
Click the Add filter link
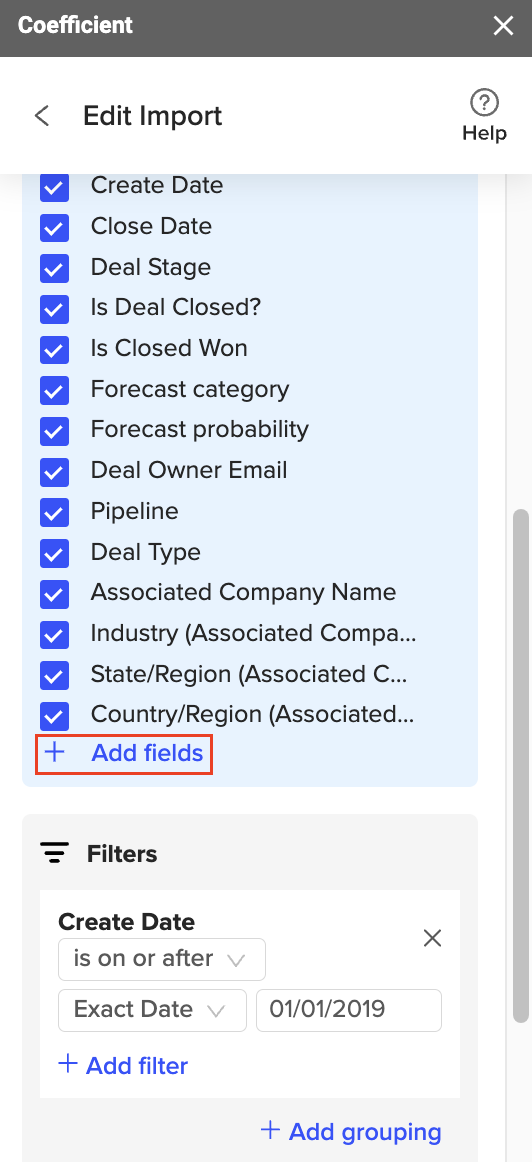tap(137, 1066)
